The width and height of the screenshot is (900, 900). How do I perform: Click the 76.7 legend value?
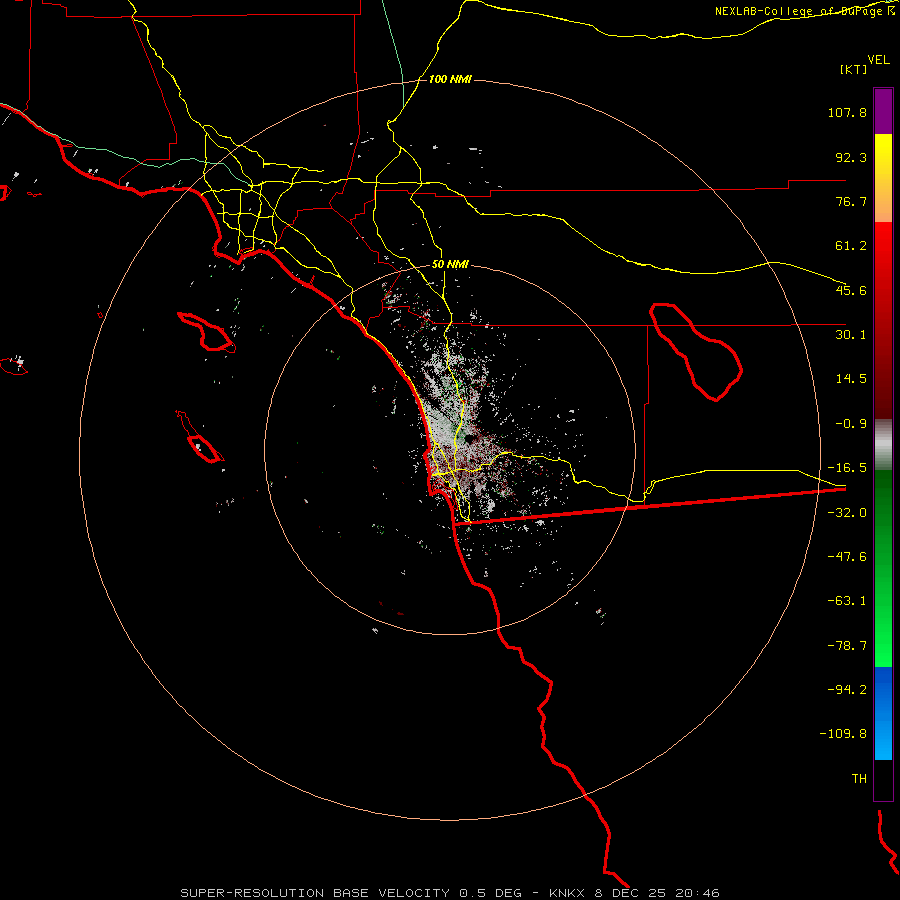[851, 201]
